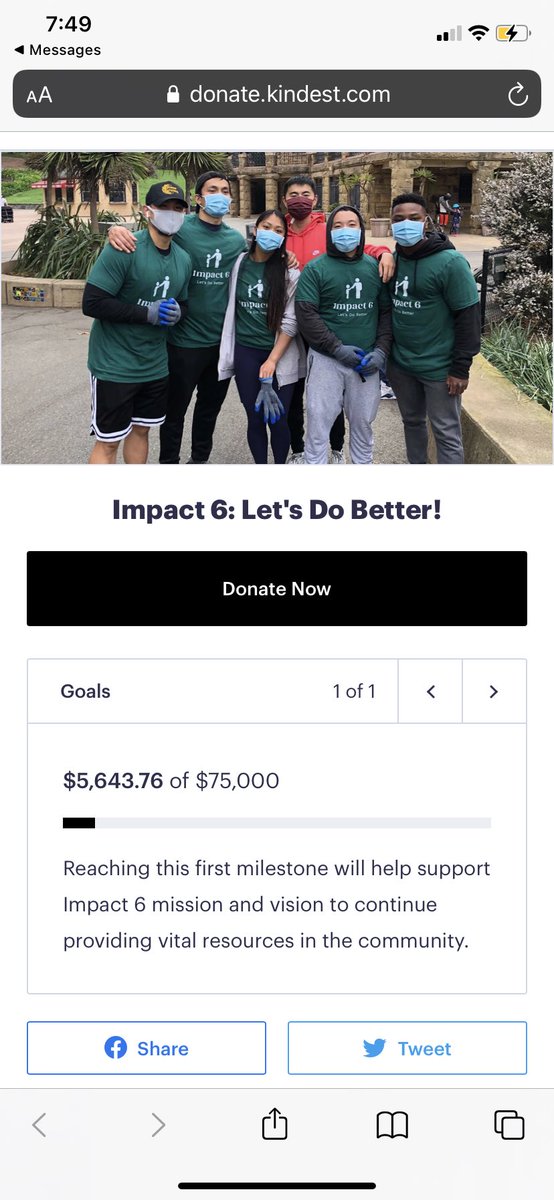Click the black Donate Now button

277,589
